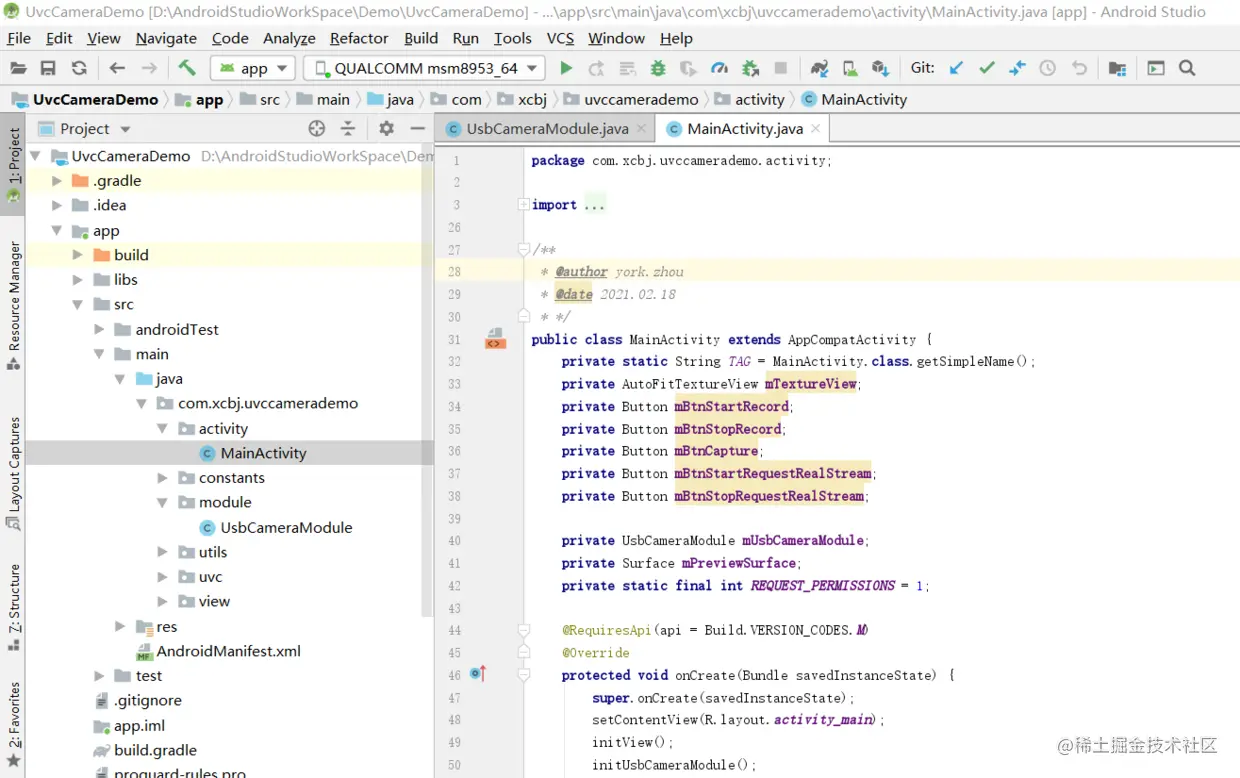Build project with the hammer icon
The image size is (1240, 778).
click(187, 68)
